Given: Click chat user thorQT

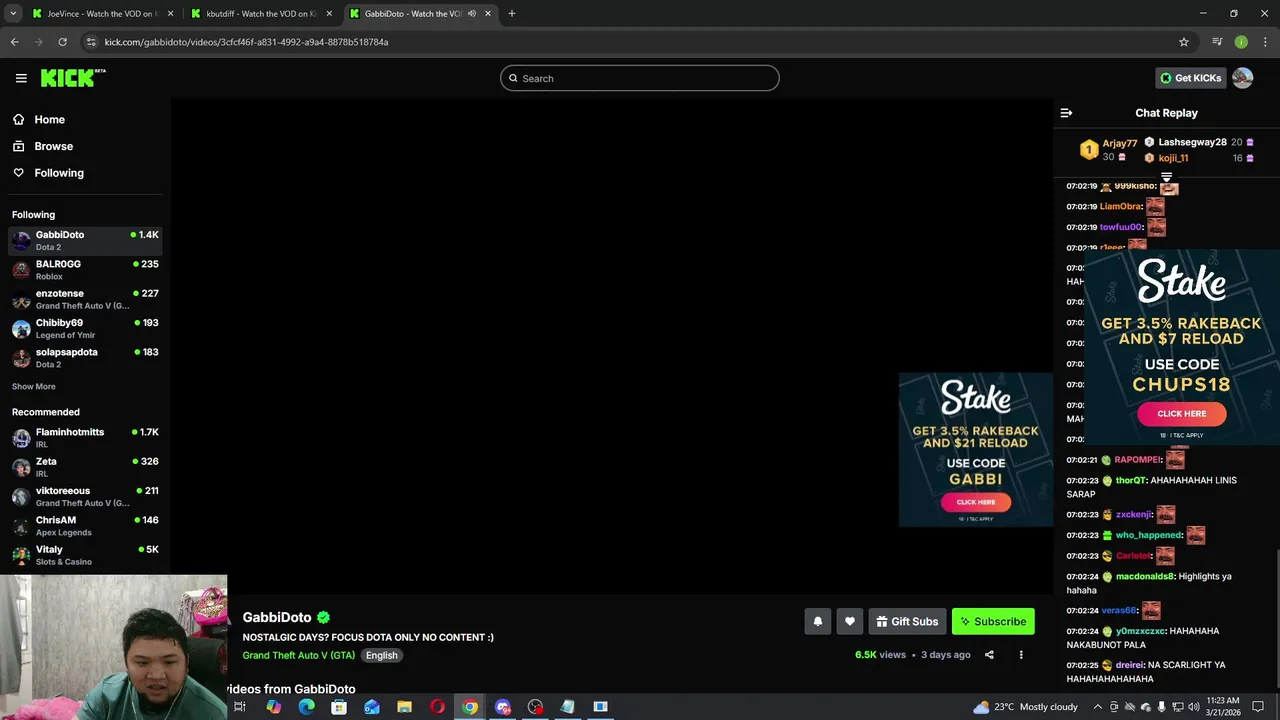Looking at the screenshot, I should (x=1130, y=480).
